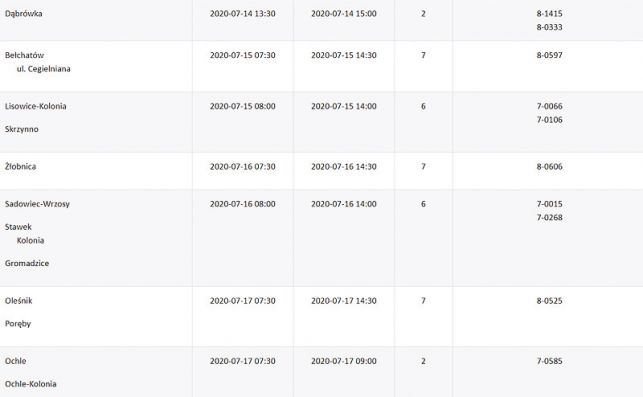Select station code 7-0106
The height and width of the screenshot is (397, 643).
pyautogui.click(x=550, y=120)
